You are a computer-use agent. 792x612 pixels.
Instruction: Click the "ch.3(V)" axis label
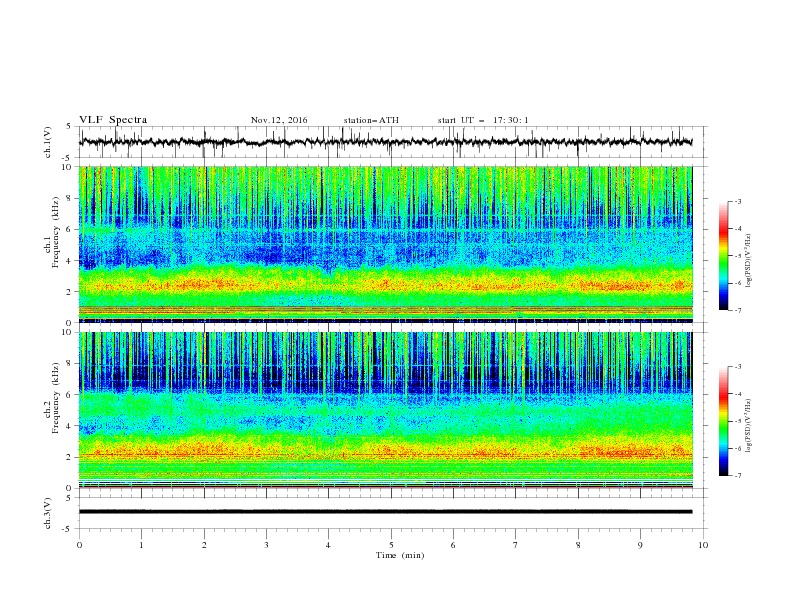click(48, 513)
